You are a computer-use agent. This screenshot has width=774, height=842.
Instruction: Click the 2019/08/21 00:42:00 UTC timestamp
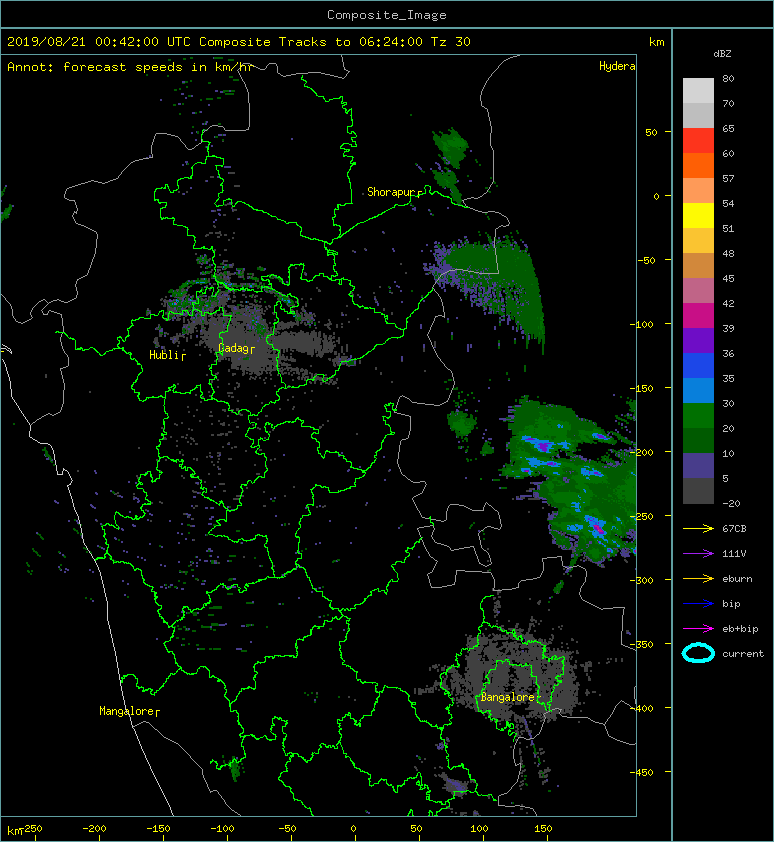[99, 42]
